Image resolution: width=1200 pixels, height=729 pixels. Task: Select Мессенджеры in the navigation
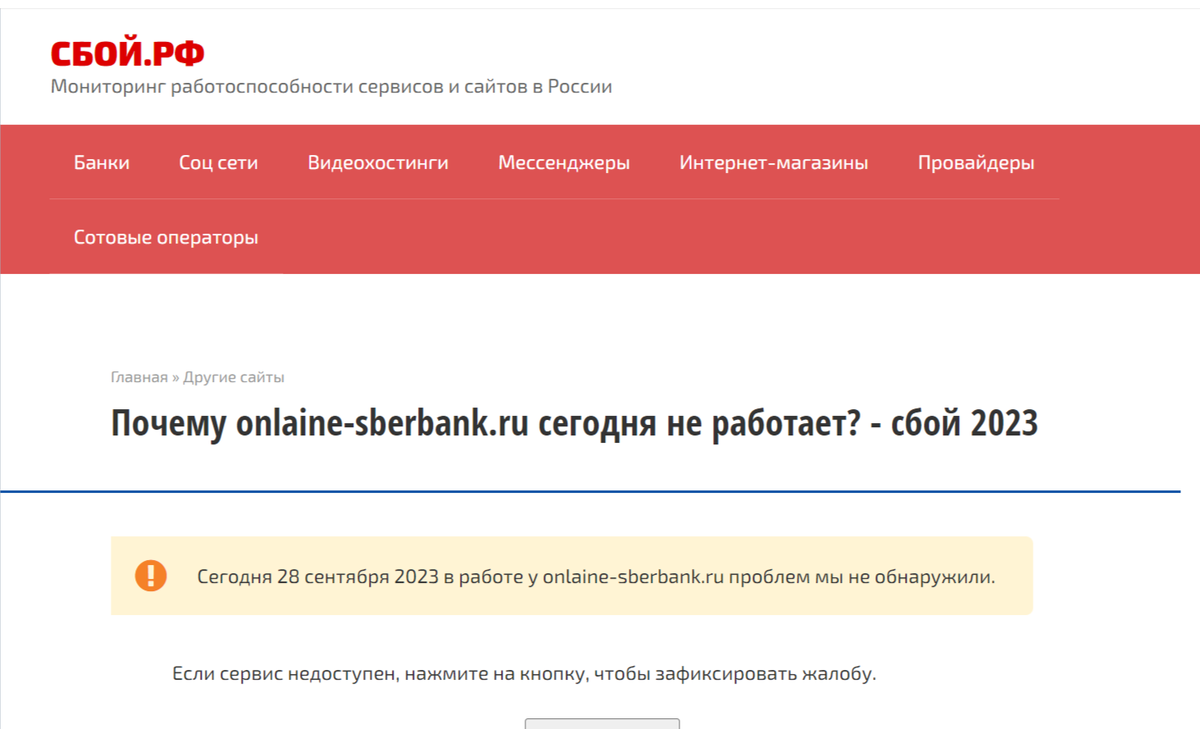(564, 163)
